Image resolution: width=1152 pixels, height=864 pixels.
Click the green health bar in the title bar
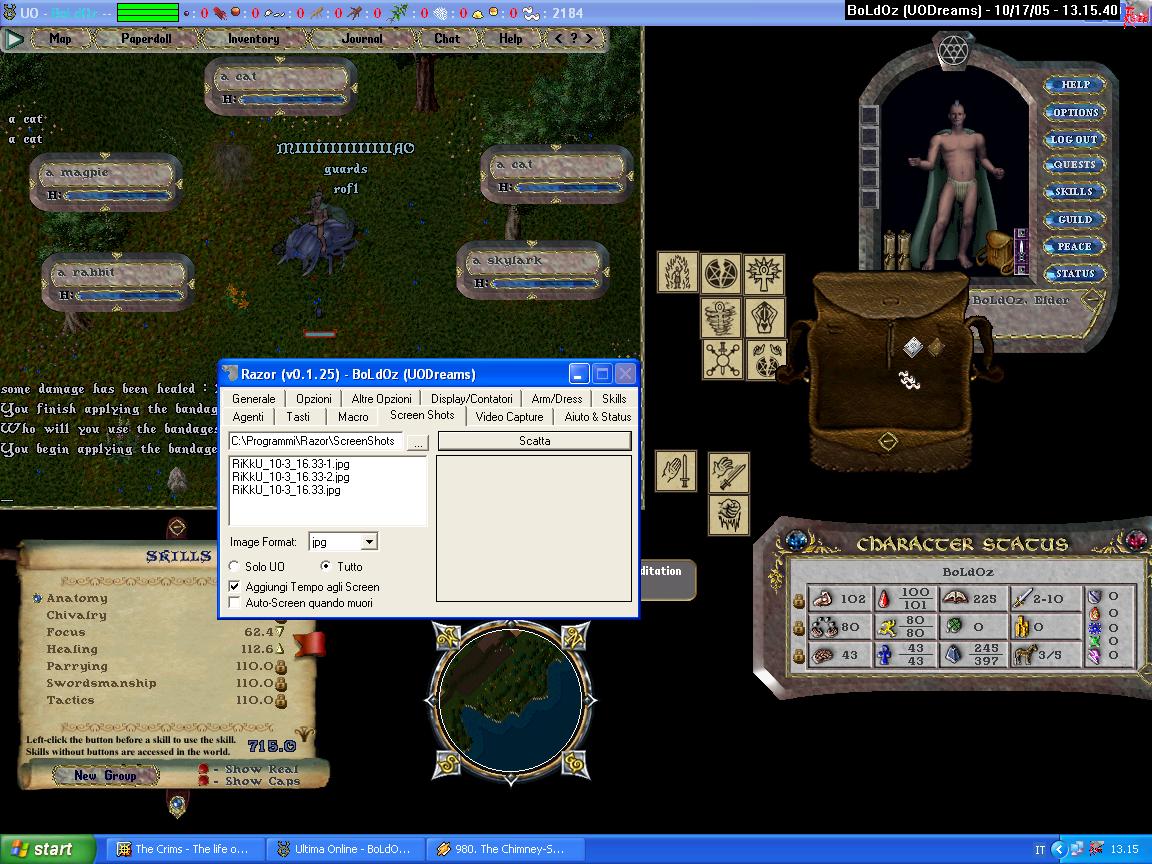pyautogui.click(x=148, y=12)
